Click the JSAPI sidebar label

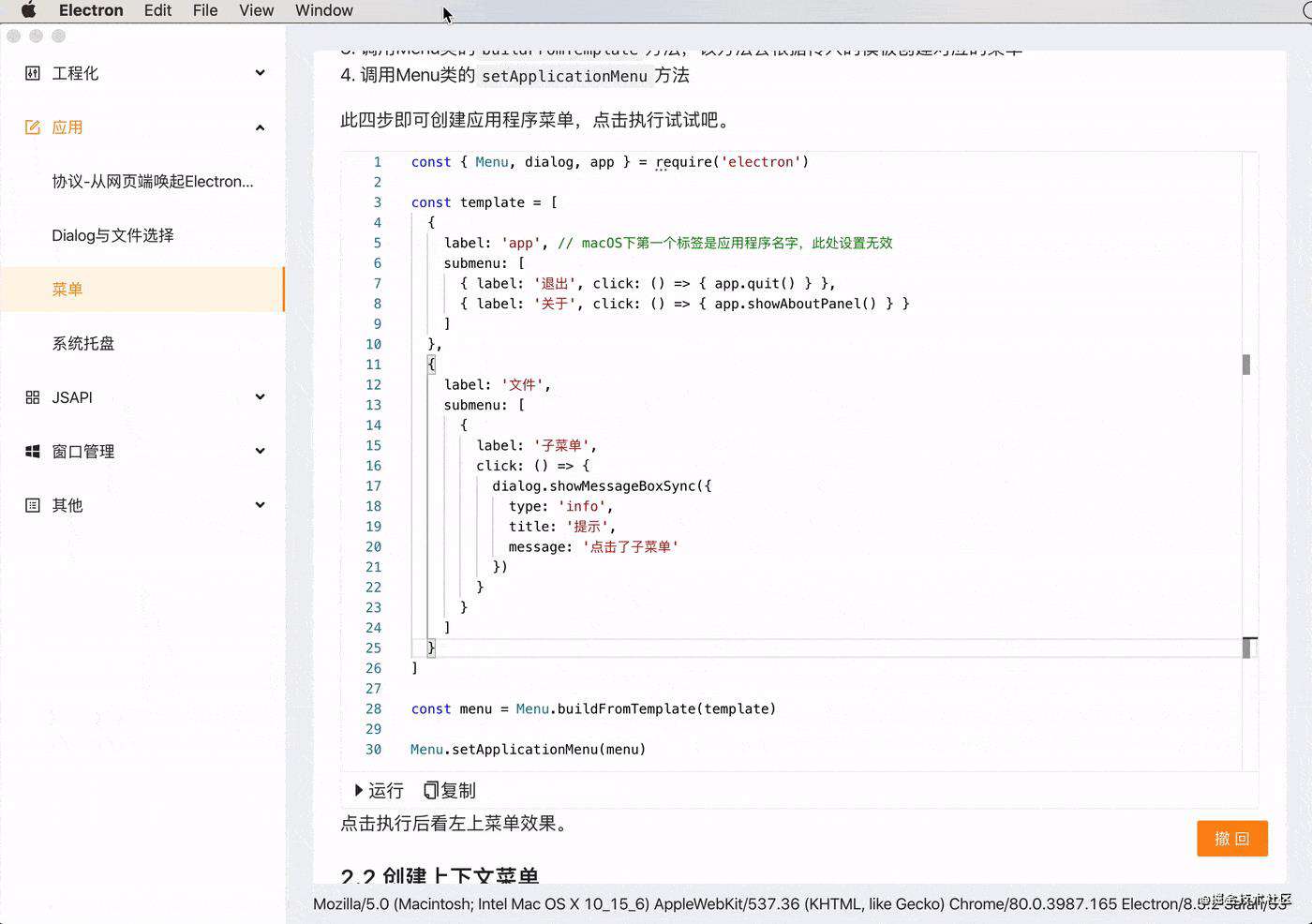pos(72,397)
